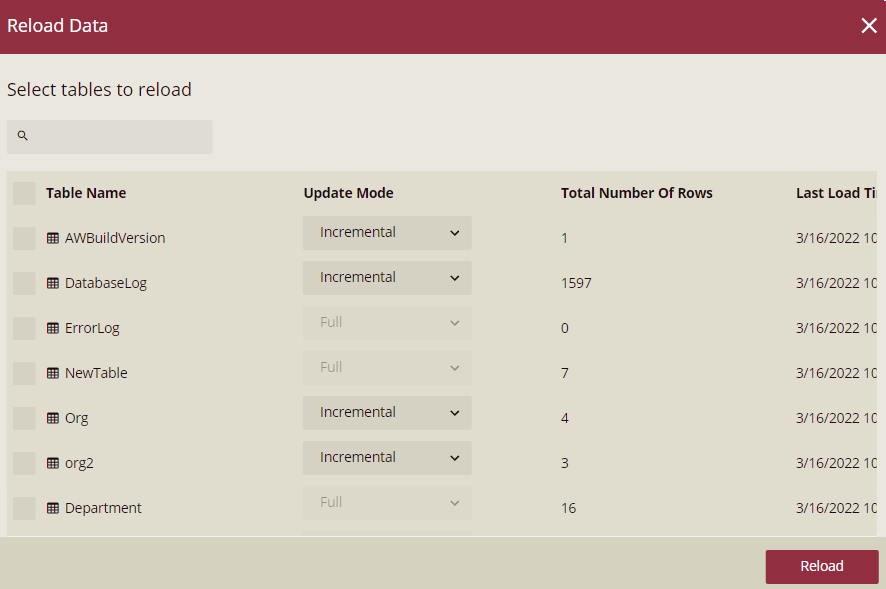Close the Reload Data dialog

(869, 25)
